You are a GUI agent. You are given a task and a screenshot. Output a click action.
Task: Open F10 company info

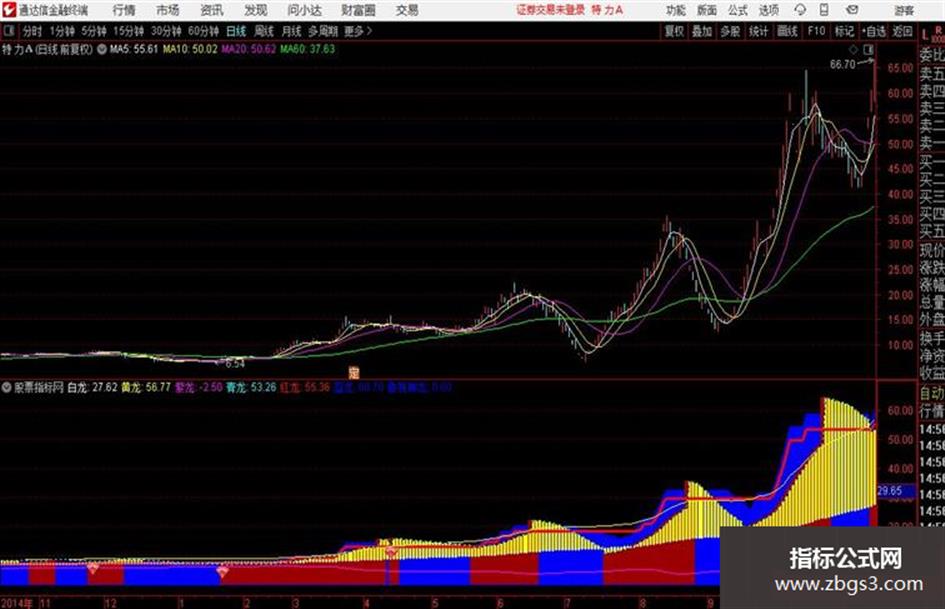[817, 31]
